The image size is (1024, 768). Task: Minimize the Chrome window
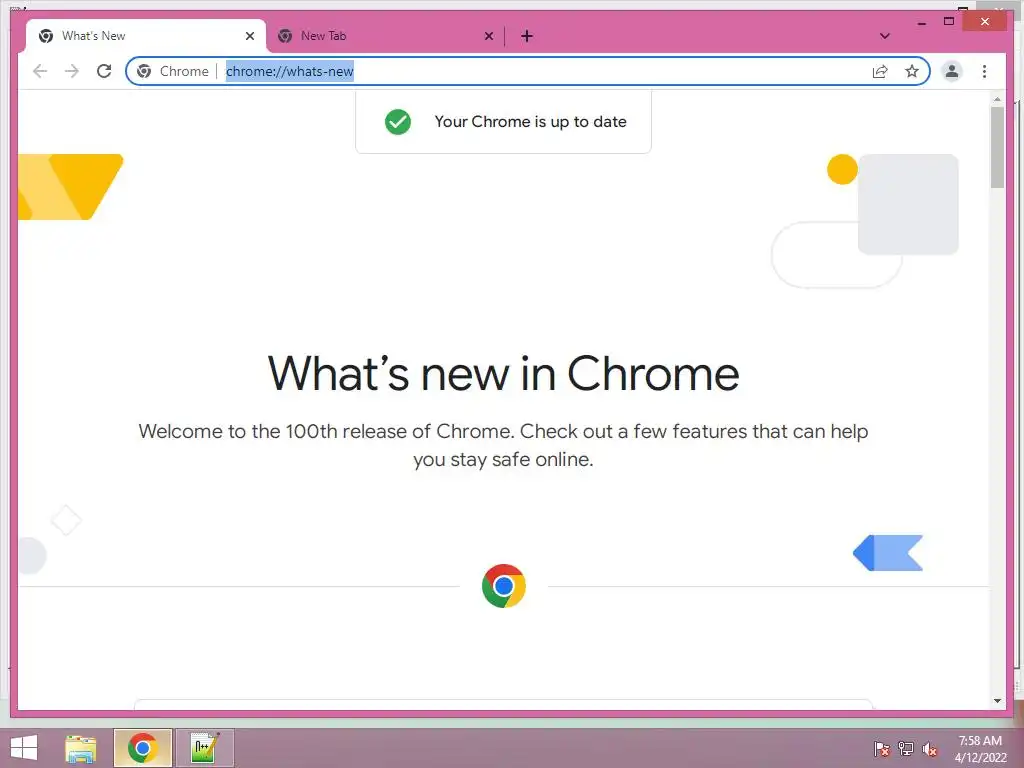921,22
